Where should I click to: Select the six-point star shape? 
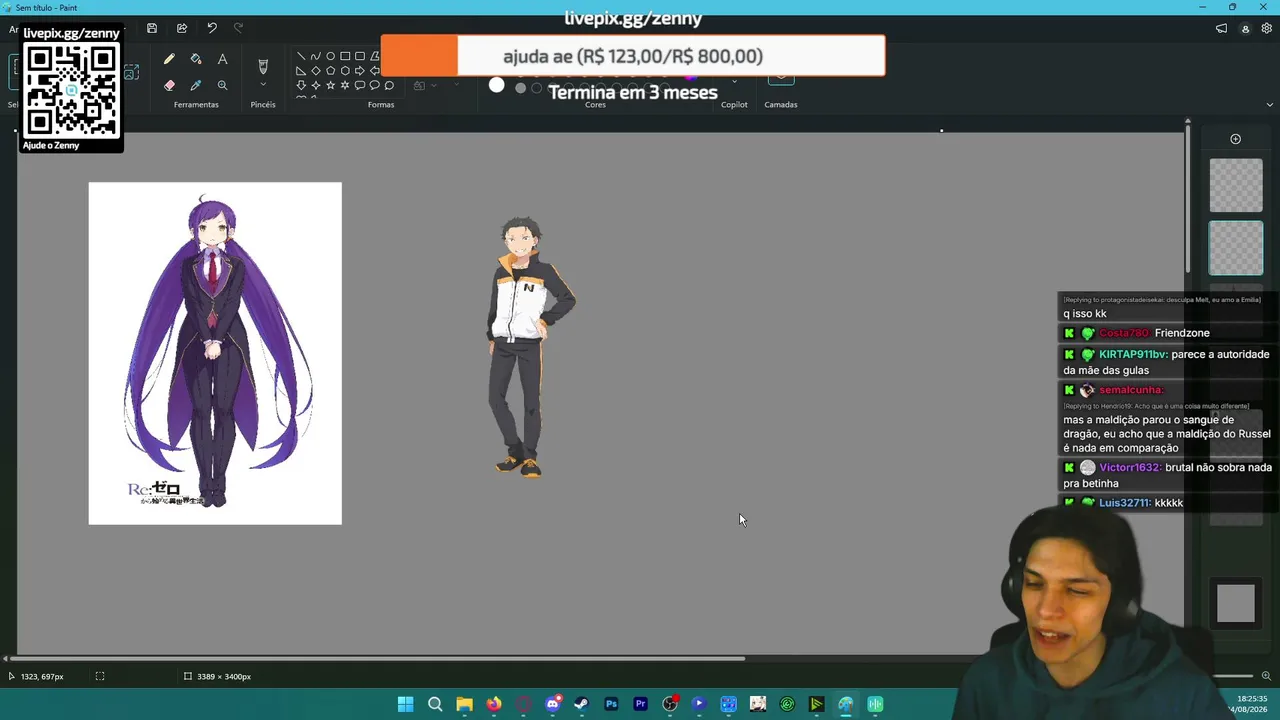click(345, 85)
